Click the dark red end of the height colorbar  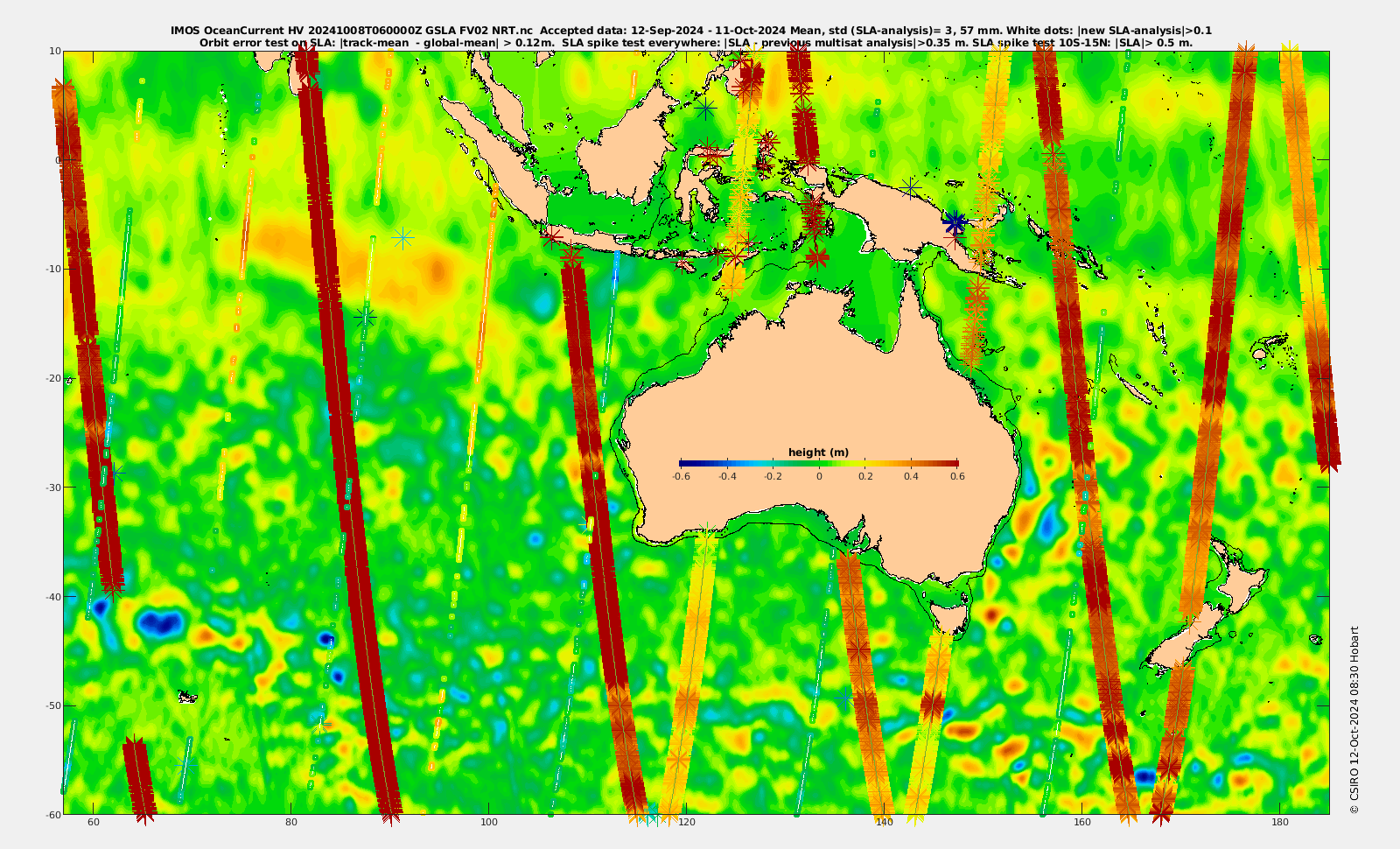pos(952,463)
